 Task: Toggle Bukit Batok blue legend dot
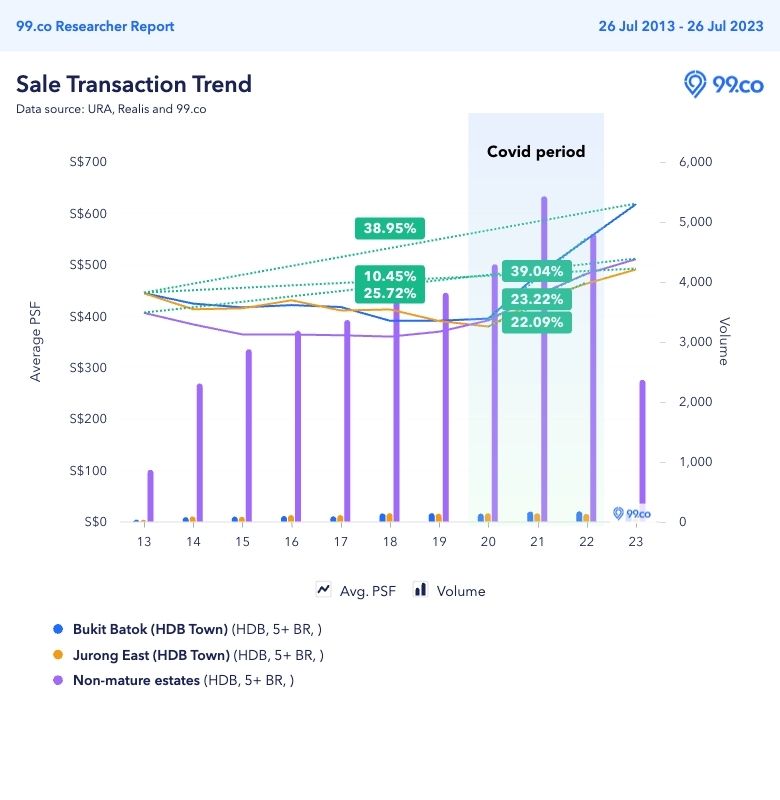click(58, 629)
